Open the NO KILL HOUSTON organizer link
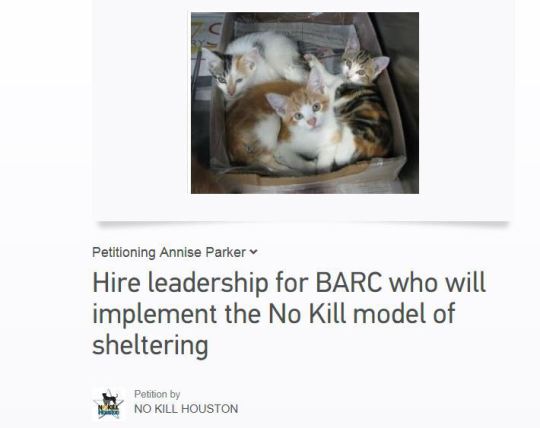 point(186,409)
